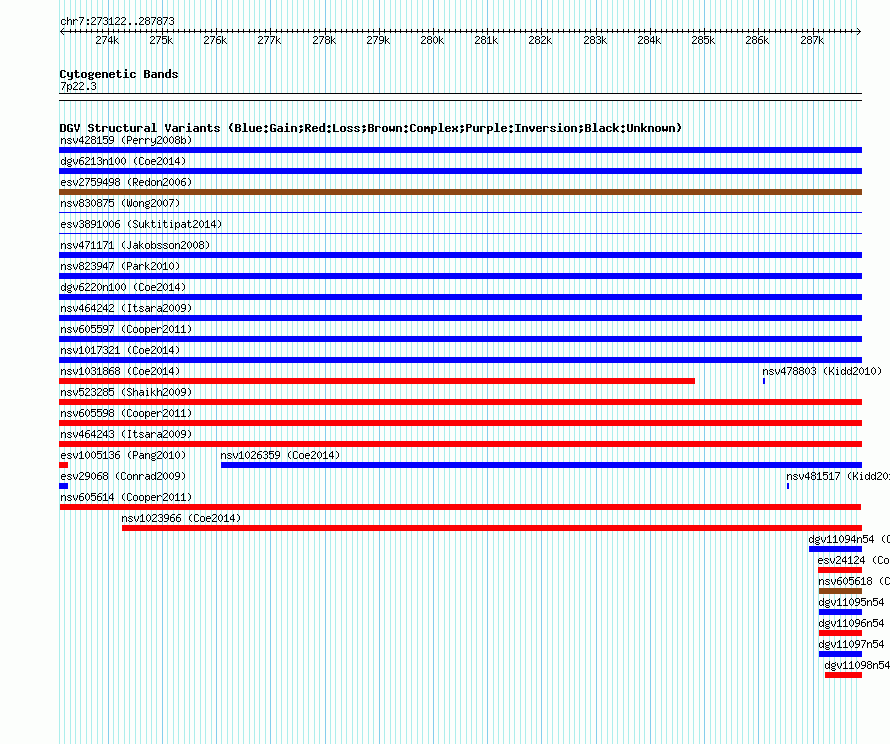Click the DGV Structural Variants track heading

click(371, 128)
